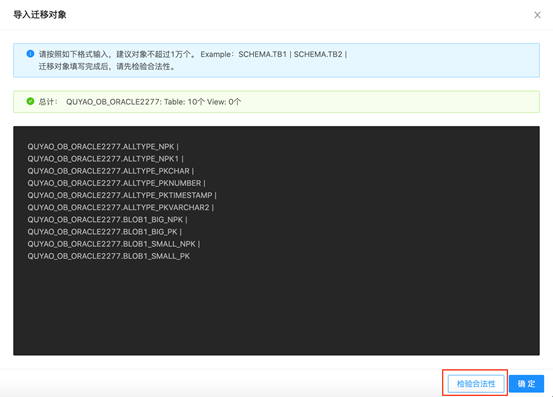Close the 导入迁移对象 dialog
The height and width of the screenshot is (397, 553).
[x=537, y=15]
